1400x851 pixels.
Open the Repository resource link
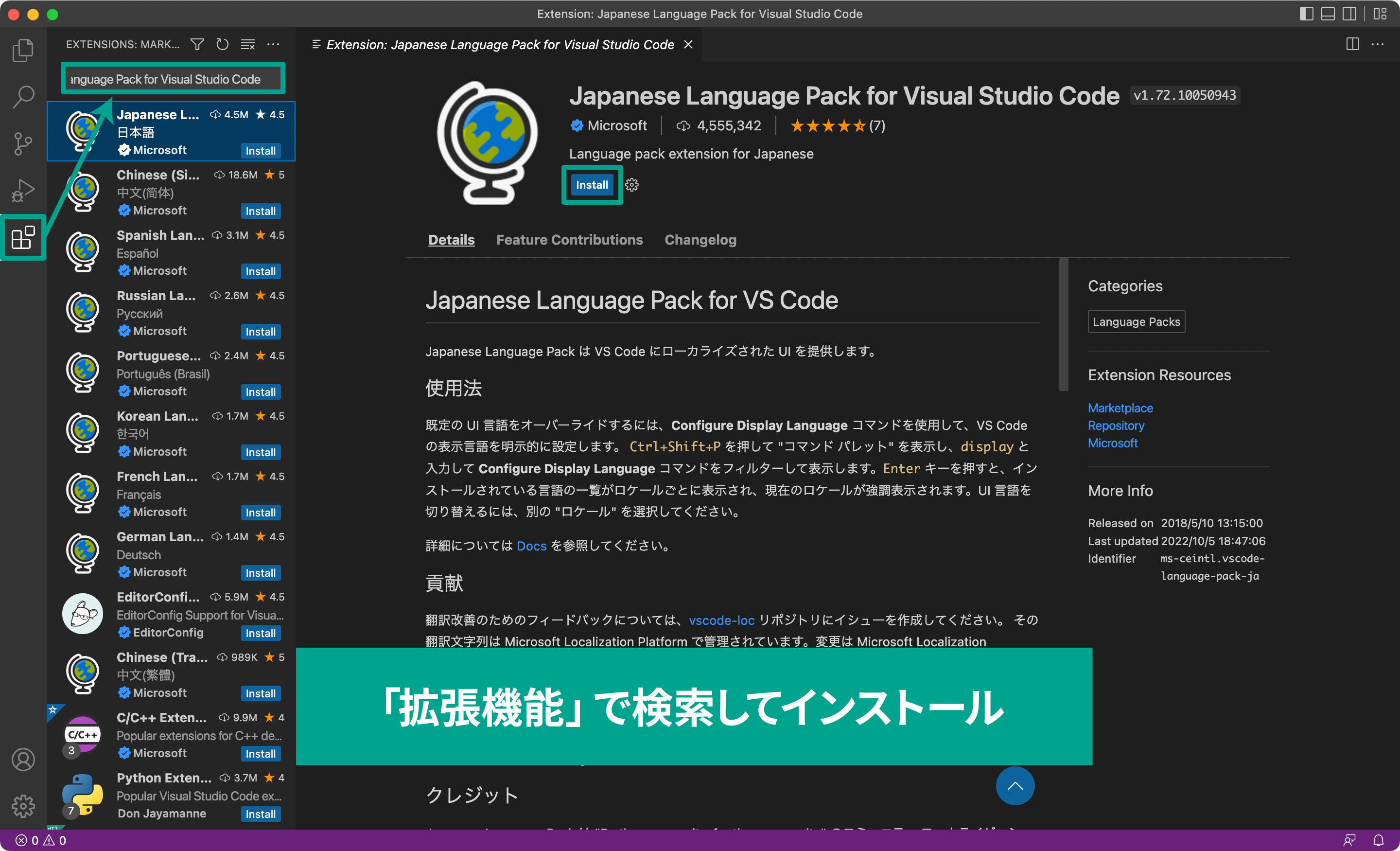pyautogui.click(x=1116, y=425)
